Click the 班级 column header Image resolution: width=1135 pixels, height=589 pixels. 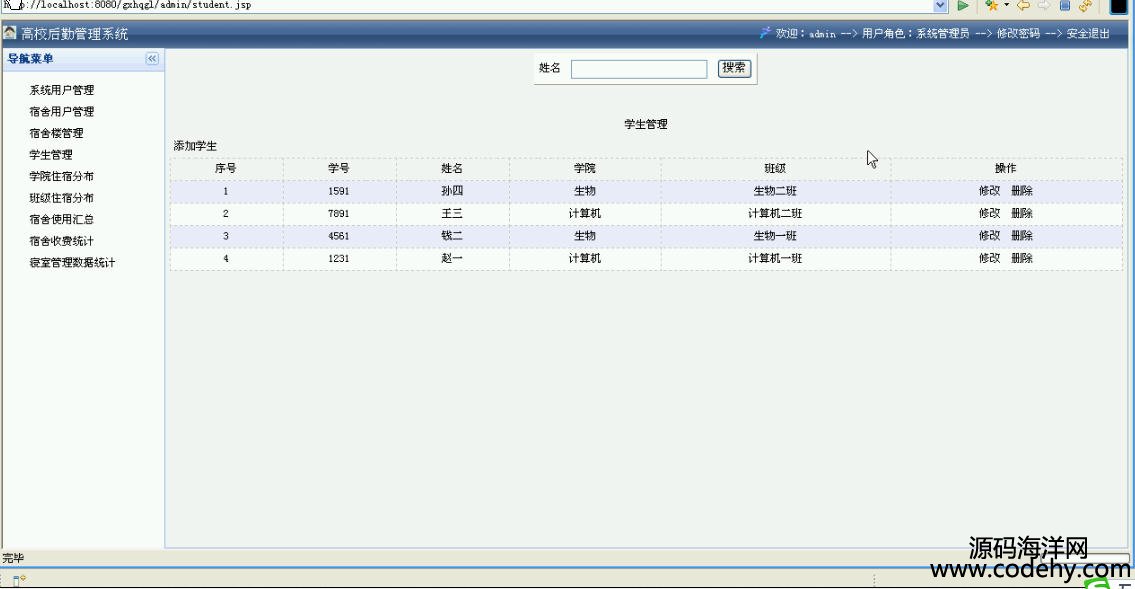point(775,169)
